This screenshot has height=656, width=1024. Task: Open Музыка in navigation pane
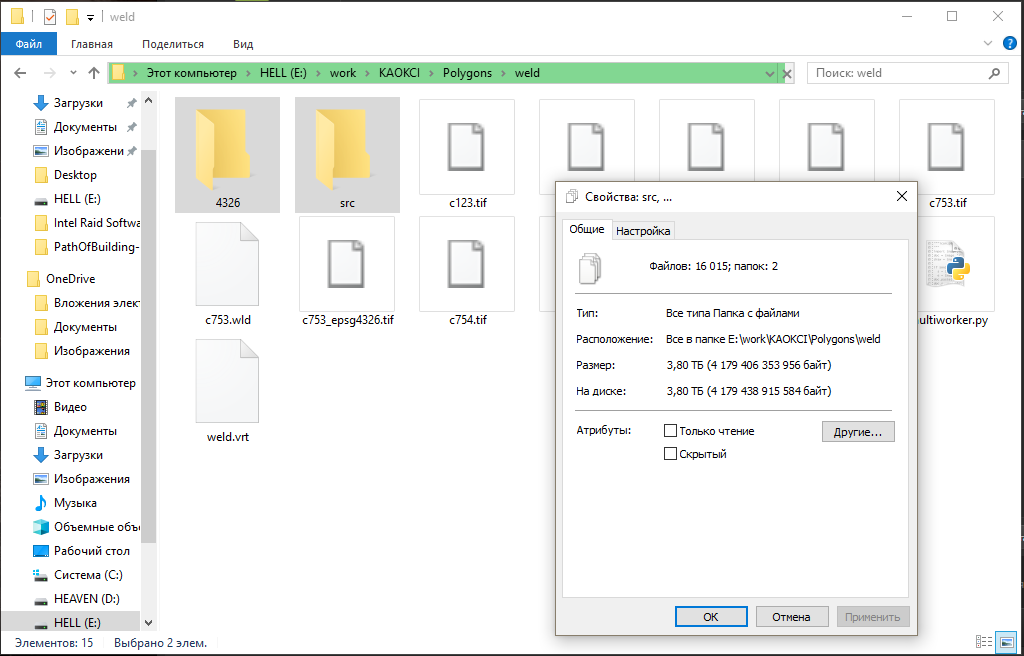75,503
